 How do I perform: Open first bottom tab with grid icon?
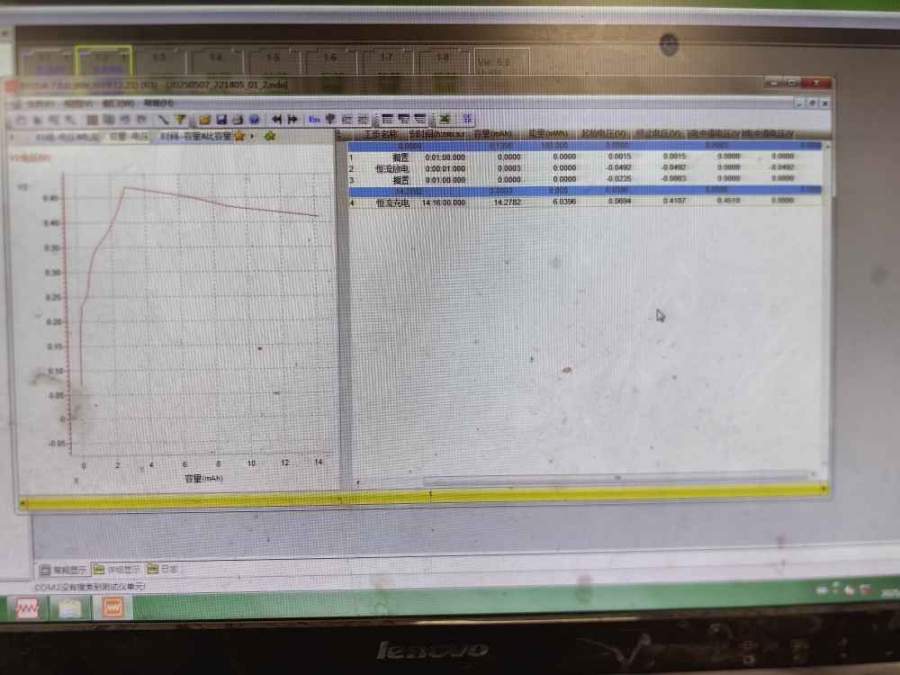[x=63, y=570]
